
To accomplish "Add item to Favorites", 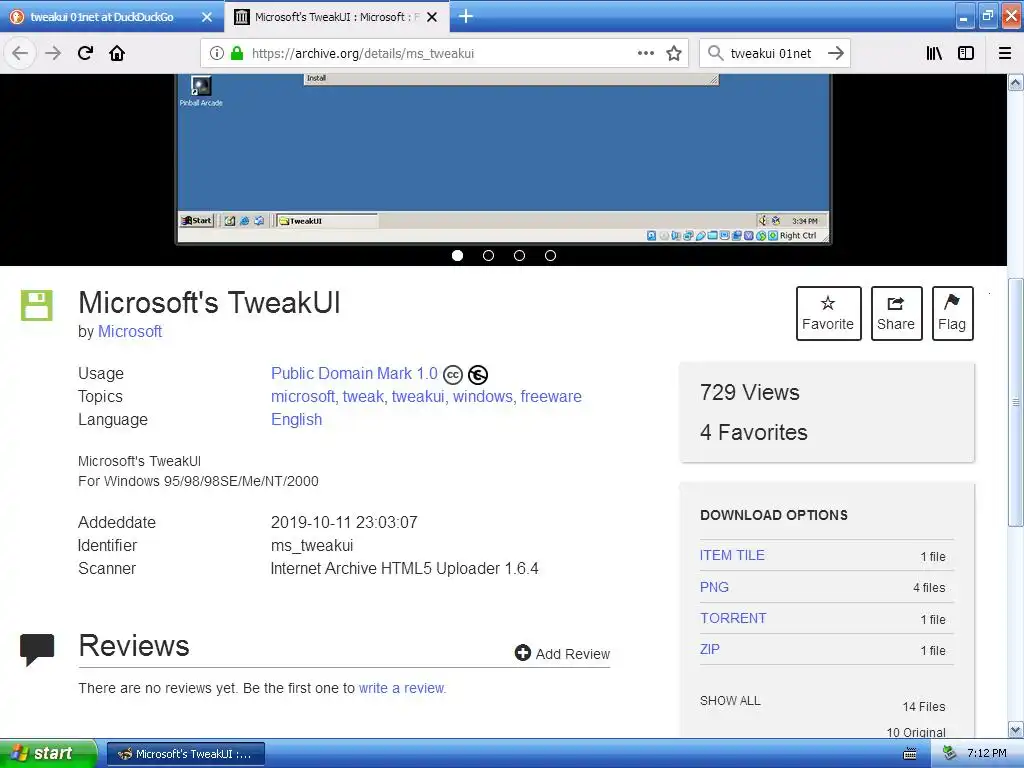I will 828,313.
